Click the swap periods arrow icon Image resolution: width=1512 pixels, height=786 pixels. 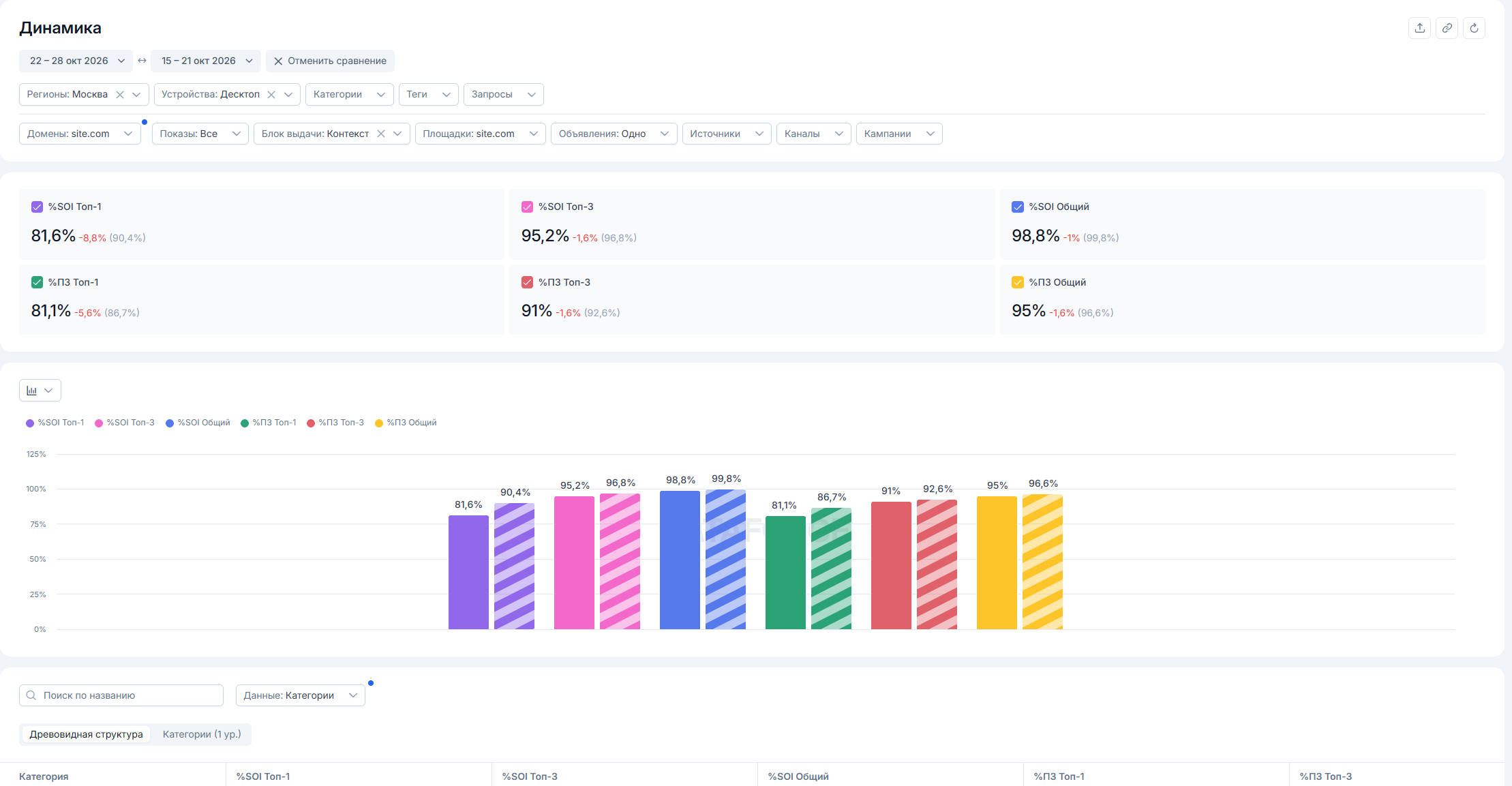pos(142,61)
